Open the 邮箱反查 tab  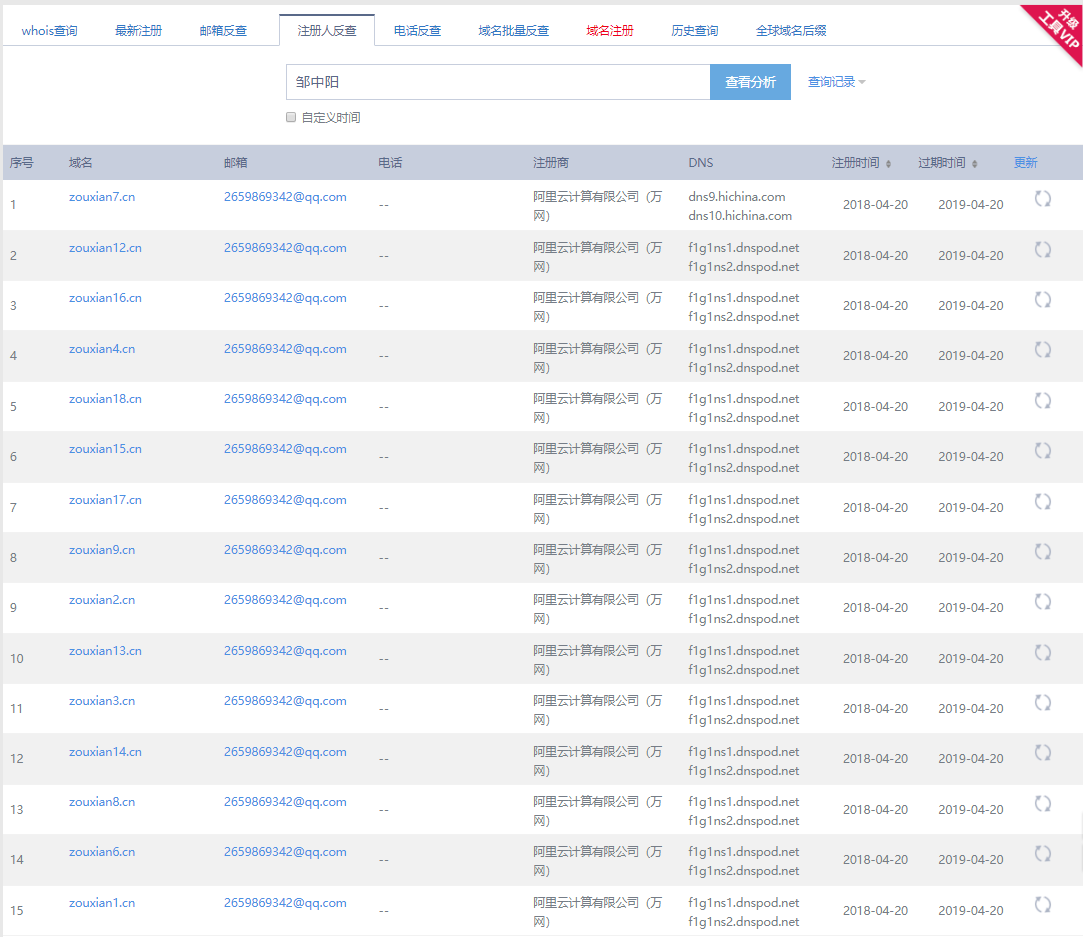click(x=223, y=31)
